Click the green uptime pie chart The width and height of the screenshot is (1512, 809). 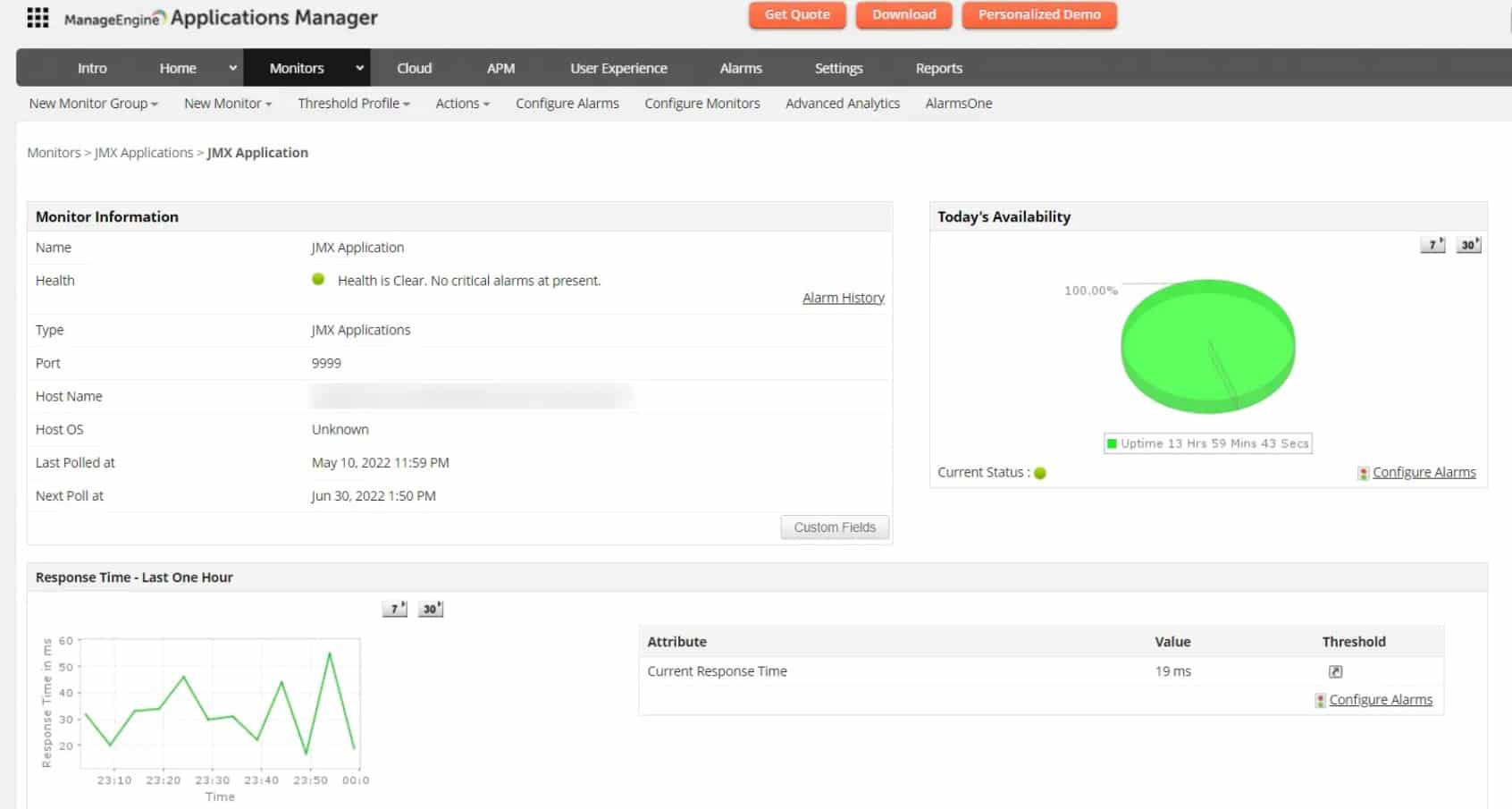(x=1207, y=349)
